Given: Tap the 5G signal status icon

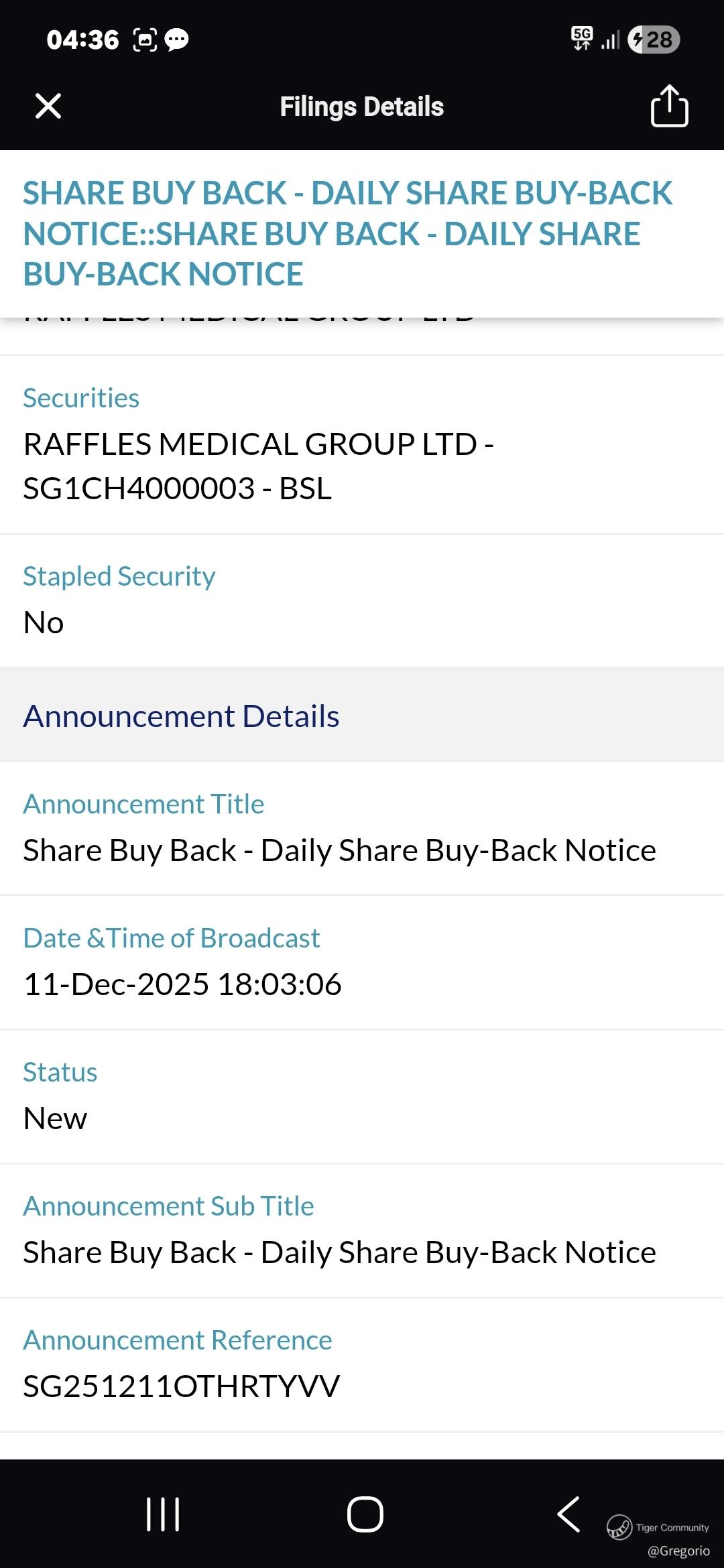Looking at the screenshot, I should click(582, 39).
